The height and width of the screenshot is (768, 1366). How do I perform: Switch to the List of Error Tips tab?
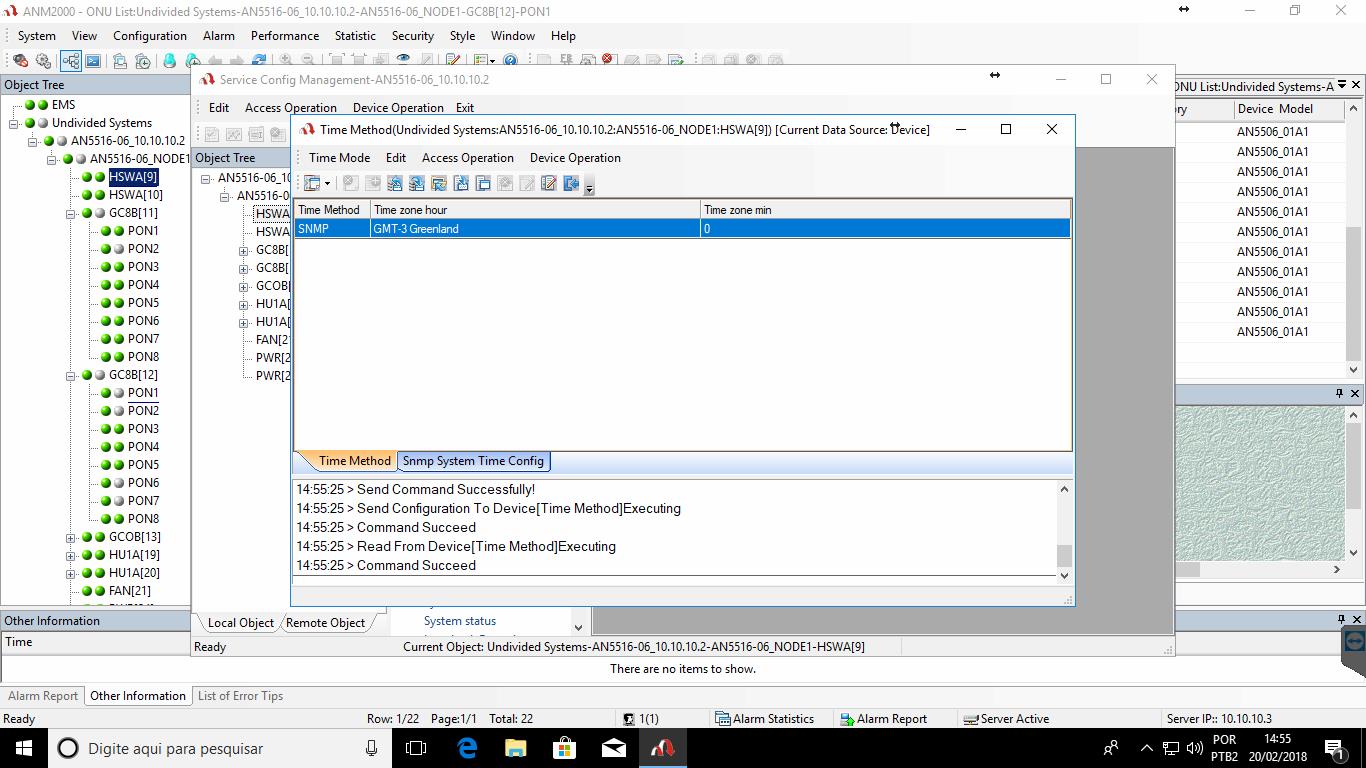[x=240, y=696]
